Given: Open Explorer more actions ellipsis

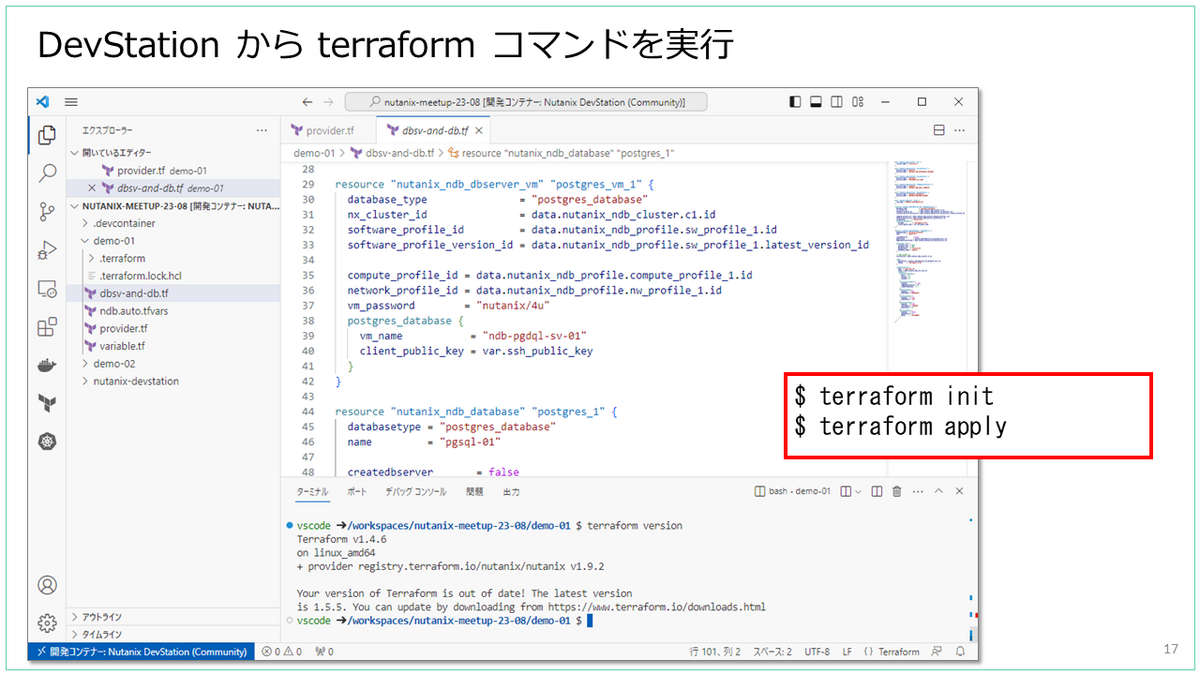Looking at the screenshot, I should pos(262,130).
